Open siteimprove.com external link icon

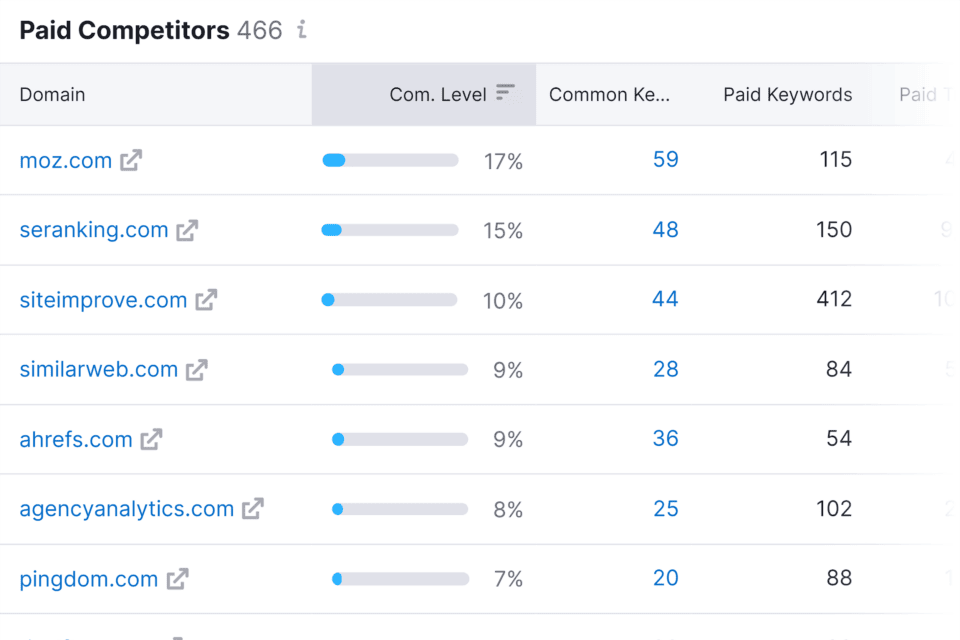206,300
